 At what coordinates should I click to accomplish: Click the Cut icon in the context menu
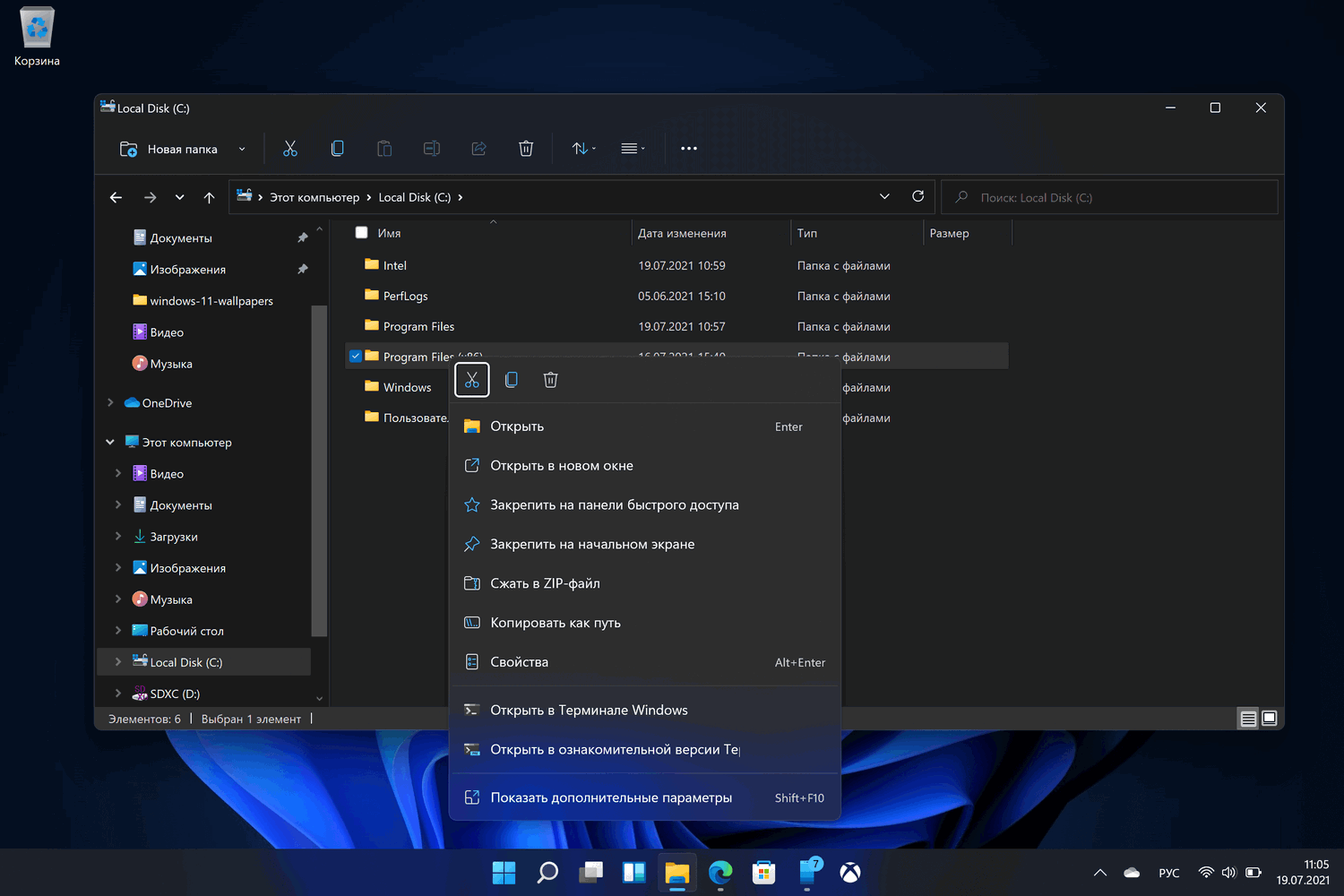tap(472, 380)
